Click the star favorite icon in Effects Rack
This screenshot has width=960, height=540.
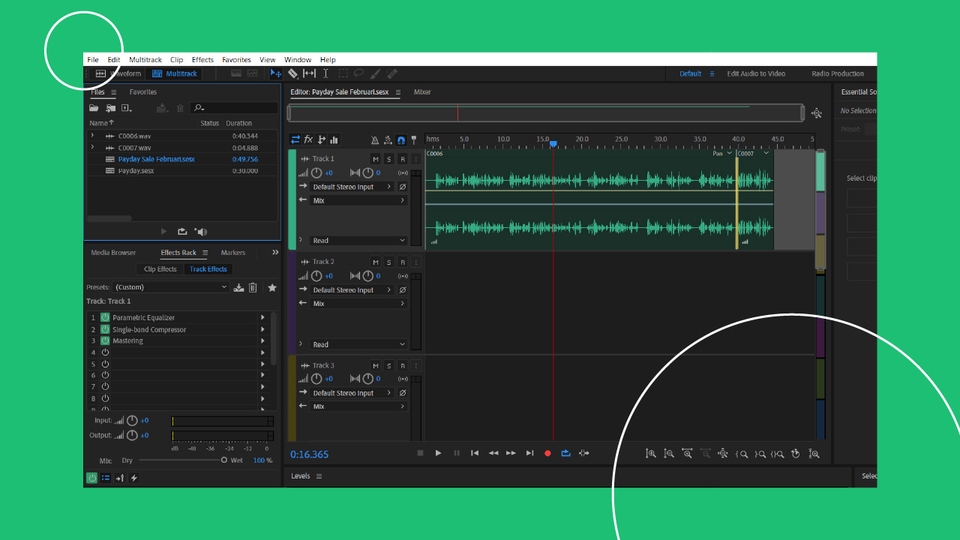[272, 287]
